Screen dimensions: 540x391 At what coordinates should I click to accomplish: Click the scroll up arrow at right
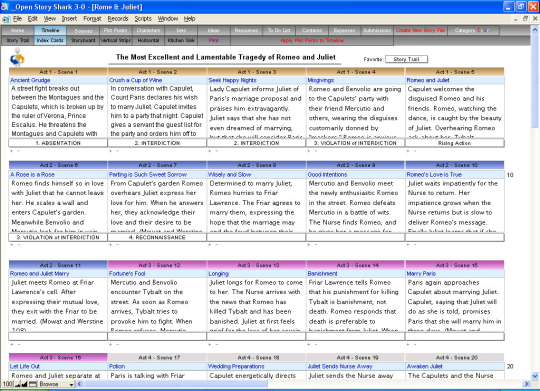tap(535, 30)
